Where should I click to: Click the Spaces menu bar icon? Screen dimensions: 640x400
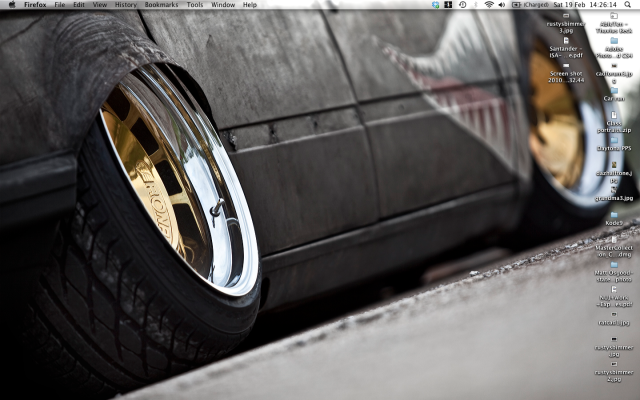point(448,4)
